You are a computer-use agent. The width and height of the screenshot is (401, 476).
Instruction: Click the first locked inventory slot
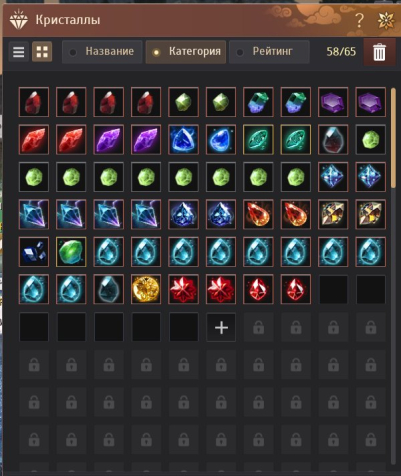point(258,327)
